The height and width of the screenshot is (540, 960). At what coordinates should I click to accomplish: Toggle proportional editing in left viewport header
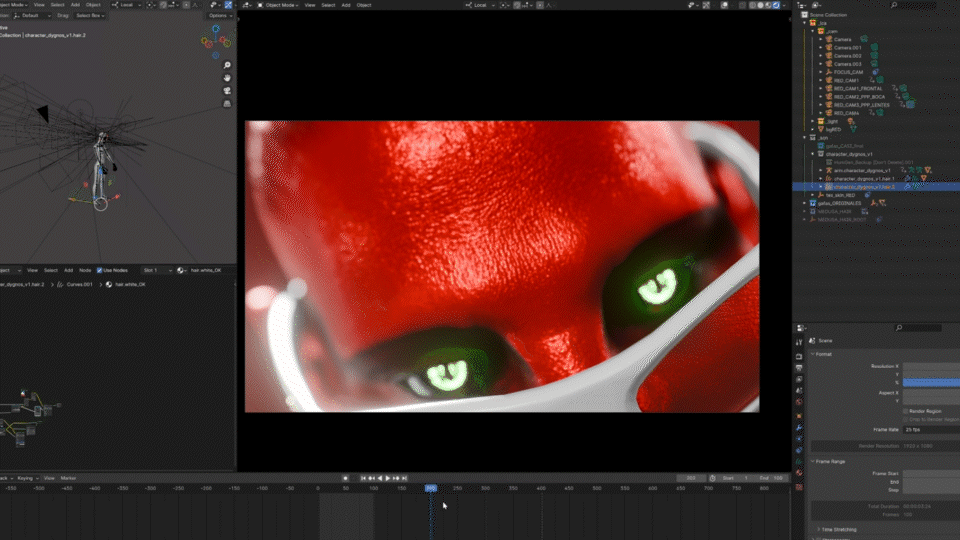coord(187,5)
